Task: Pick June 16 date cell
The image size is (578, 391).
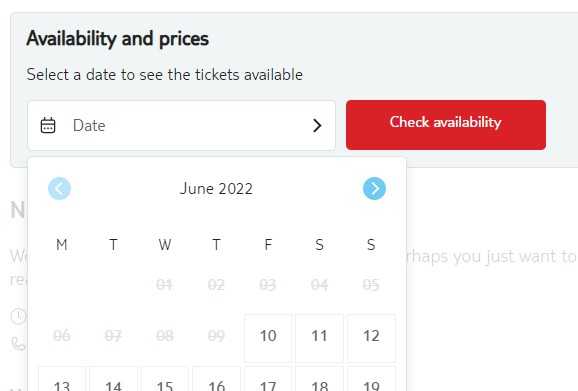Action: tap(216, 379)
